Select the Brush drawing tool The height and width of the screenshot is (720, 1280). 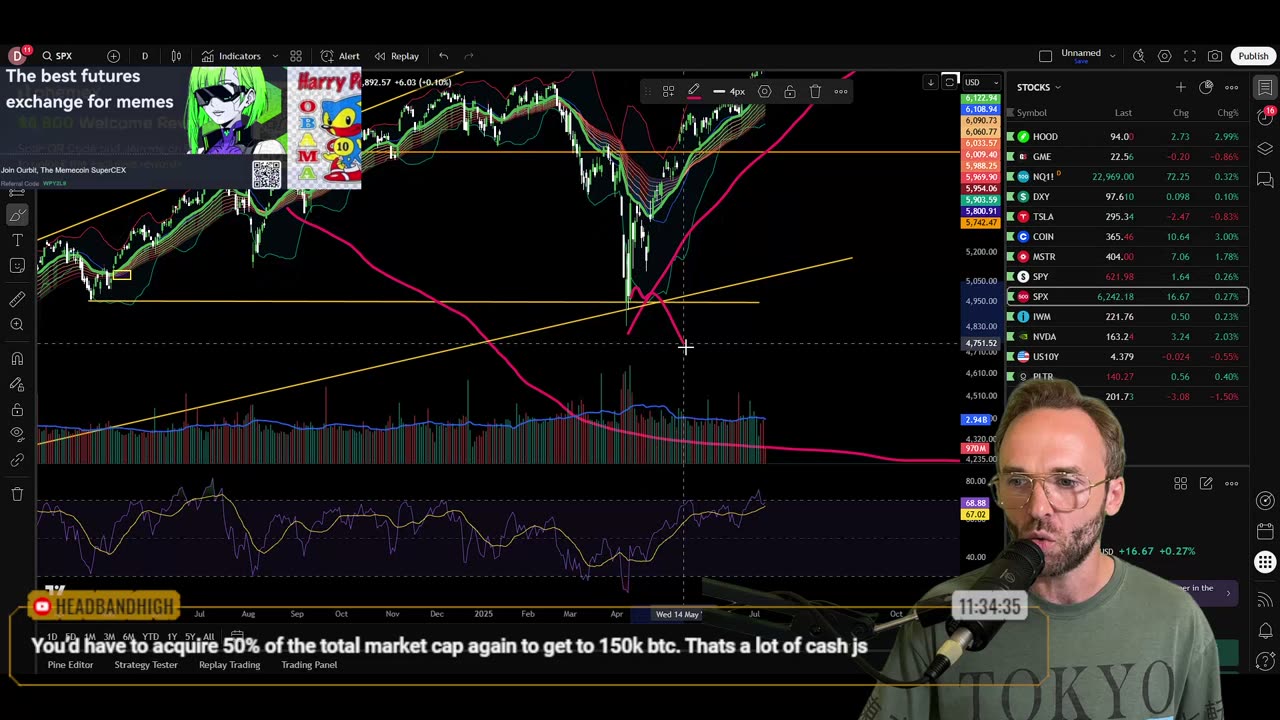17,215
